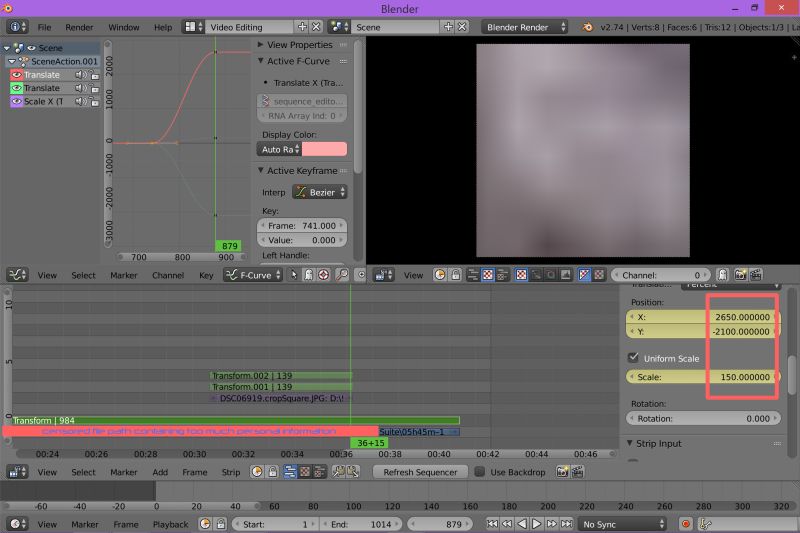This screenshot has height=533, width=800.
Task: Jump to first frame button
Action: [492, 524]
